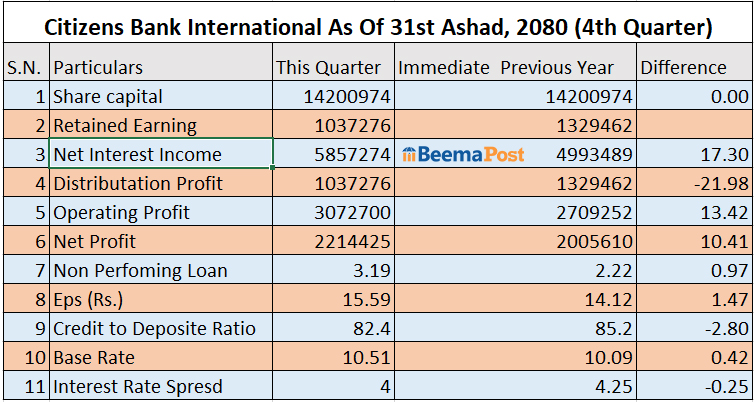Click the S.N. header cell
This screenshot has height=402, width=754.
[x=27, y=68]
